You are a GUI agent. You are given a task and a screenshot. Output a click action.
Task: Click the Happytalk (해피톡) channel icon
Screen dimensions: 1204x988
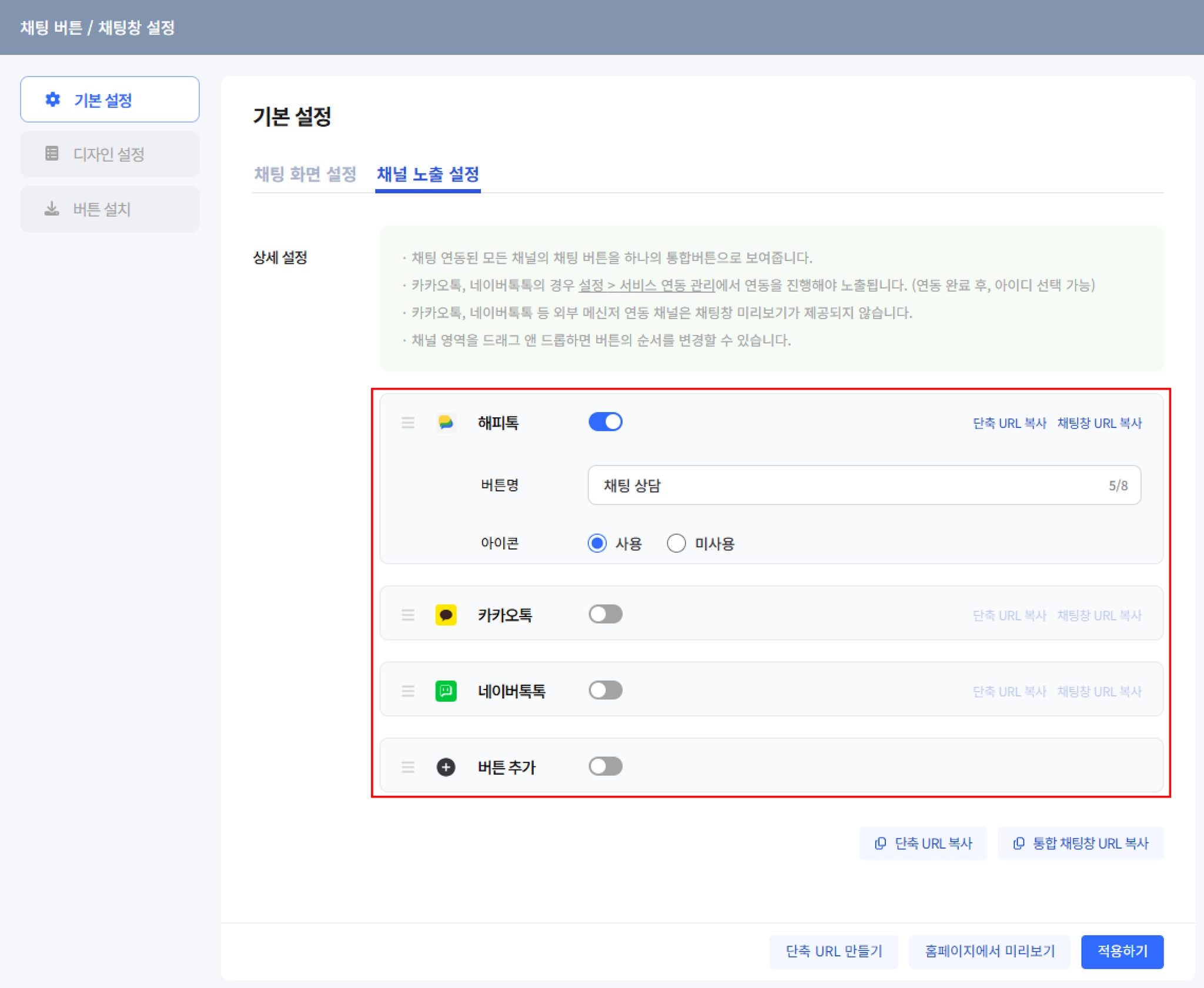pyautogui.click(x=446, y=423)
